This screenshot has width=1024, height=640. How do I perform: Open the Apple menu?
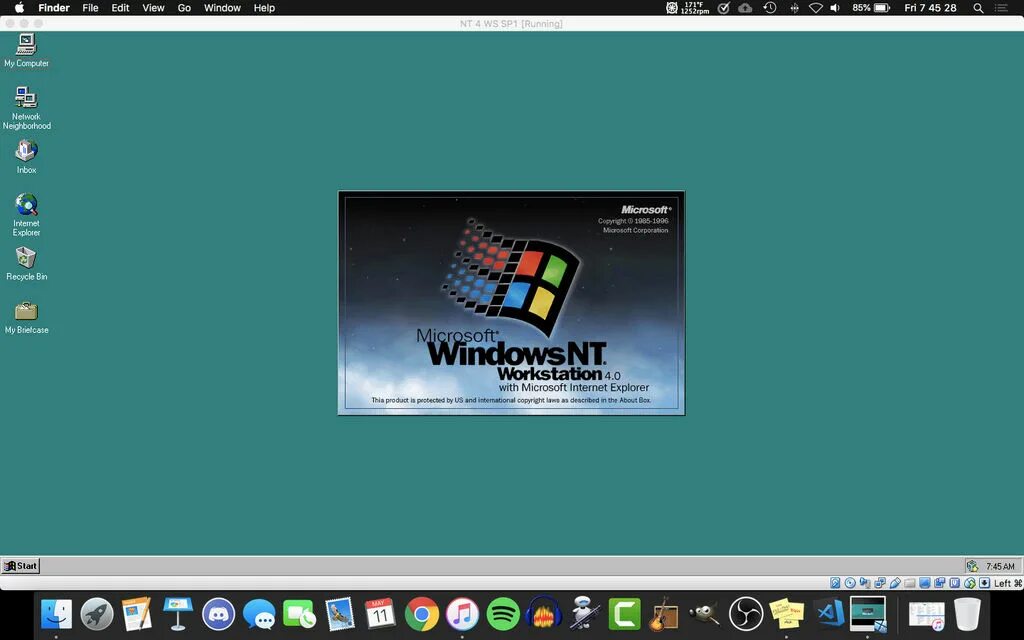point(19,8)
